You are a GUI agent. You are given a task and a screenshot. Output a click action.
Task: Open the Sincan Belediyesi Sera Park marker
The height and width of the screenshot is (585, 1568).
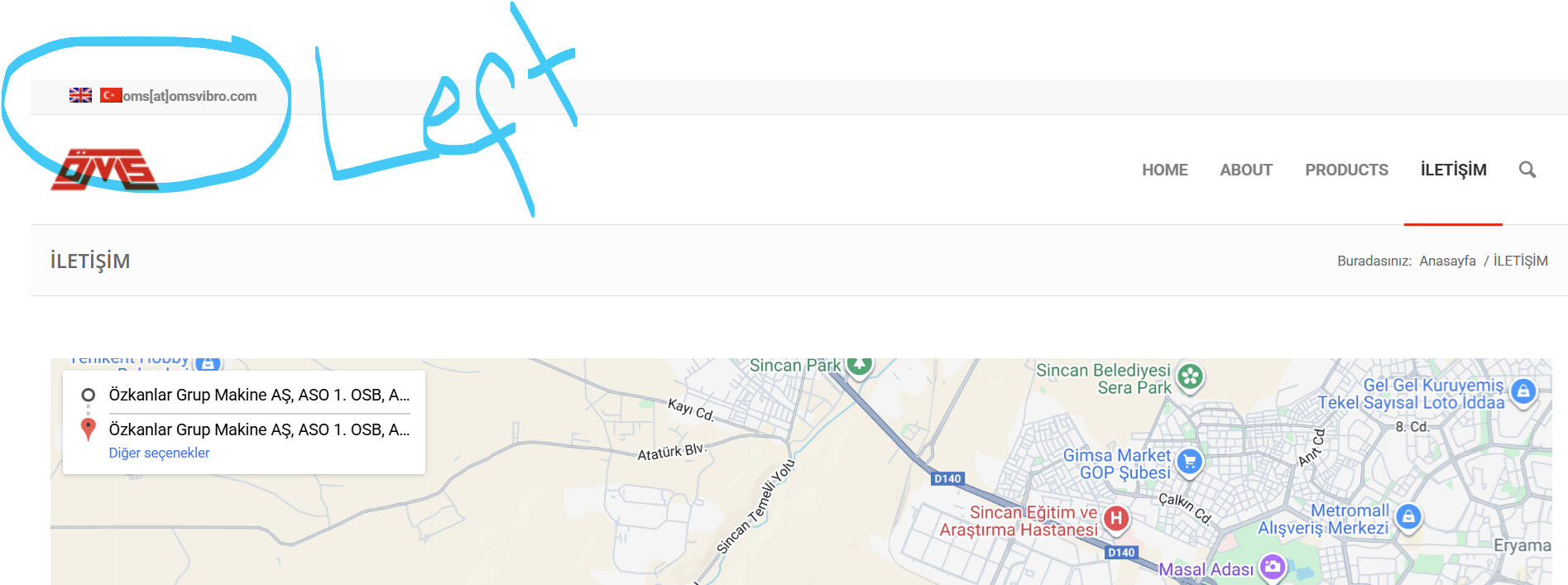(1190, 377)
